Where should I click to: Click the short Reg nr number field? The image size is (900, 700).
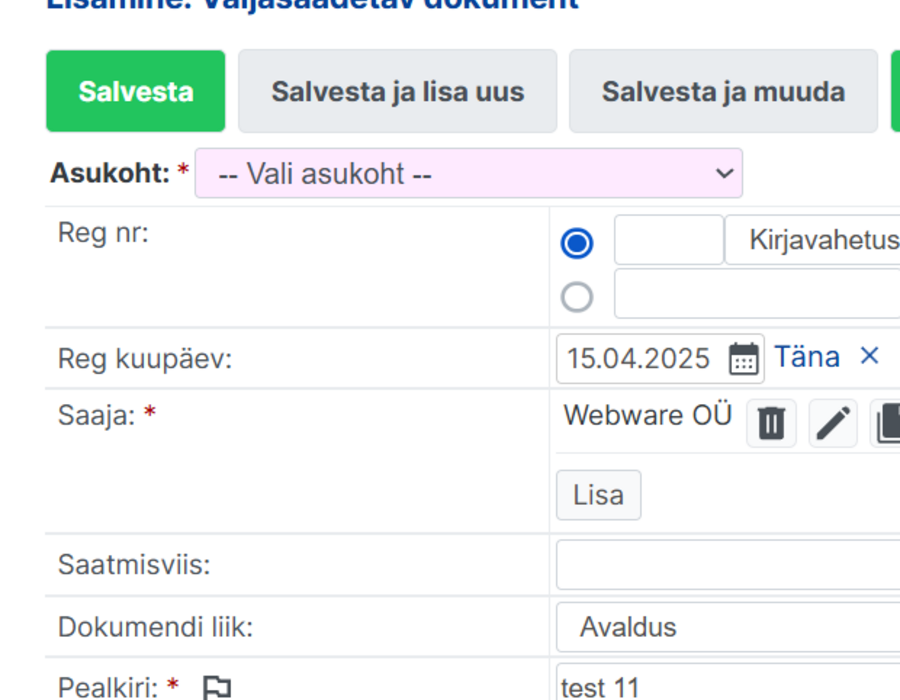coord(669,240)
